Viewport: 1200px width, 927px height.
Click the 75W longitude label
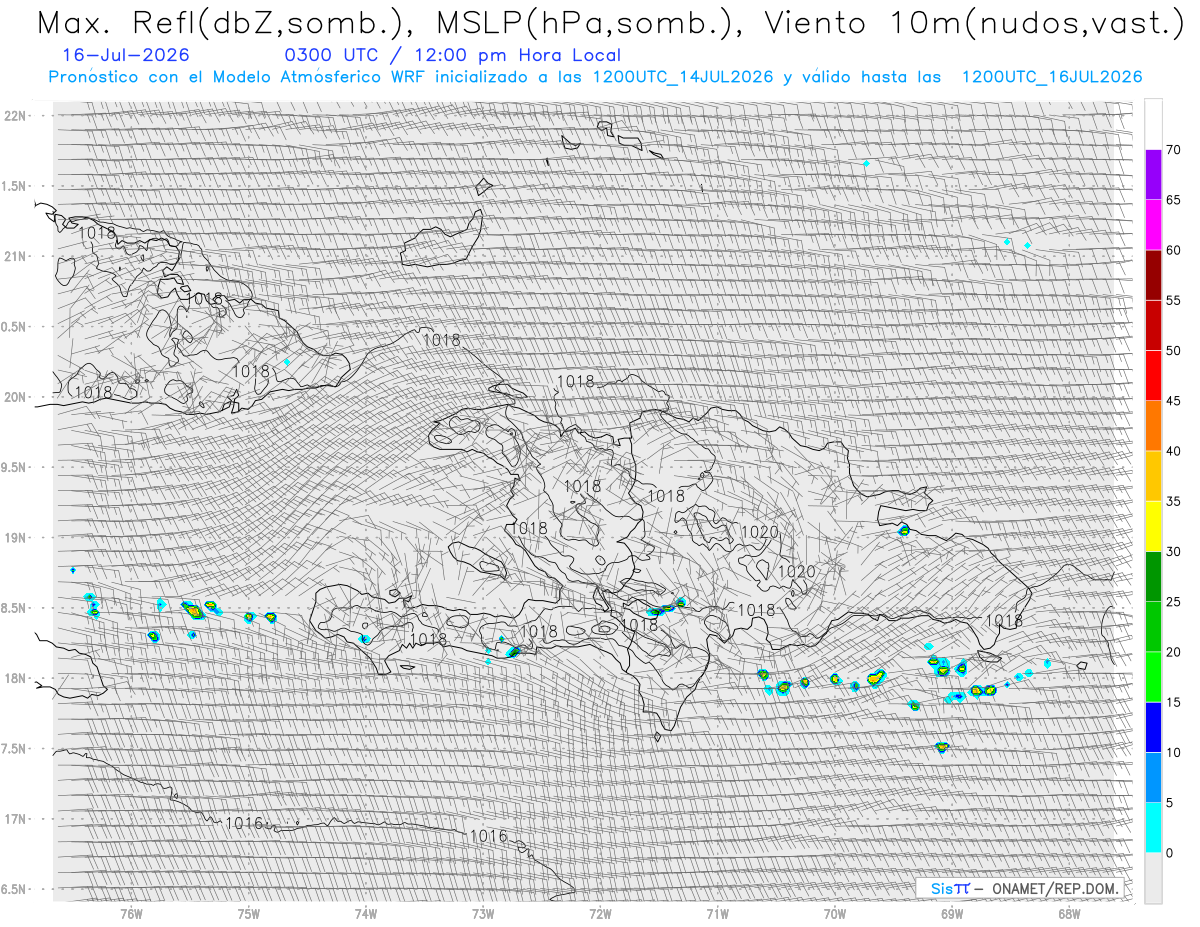coord(248,913)
